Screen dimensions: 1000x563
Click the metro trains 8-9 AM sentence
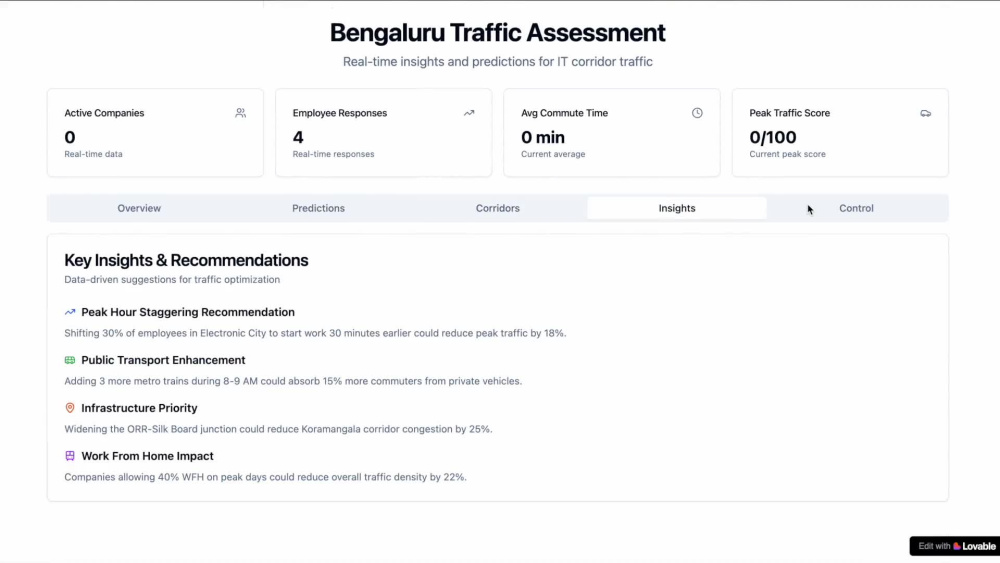point(293,381)
